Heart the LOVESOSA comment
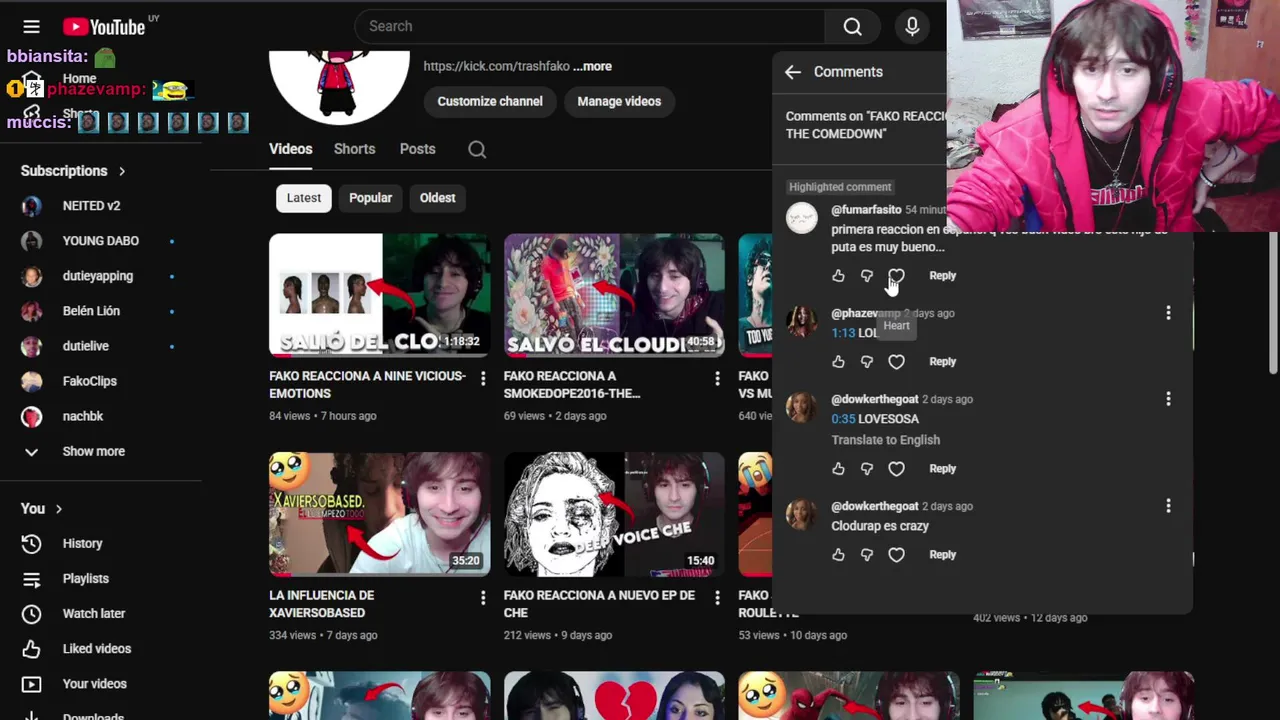 [896, 469]
